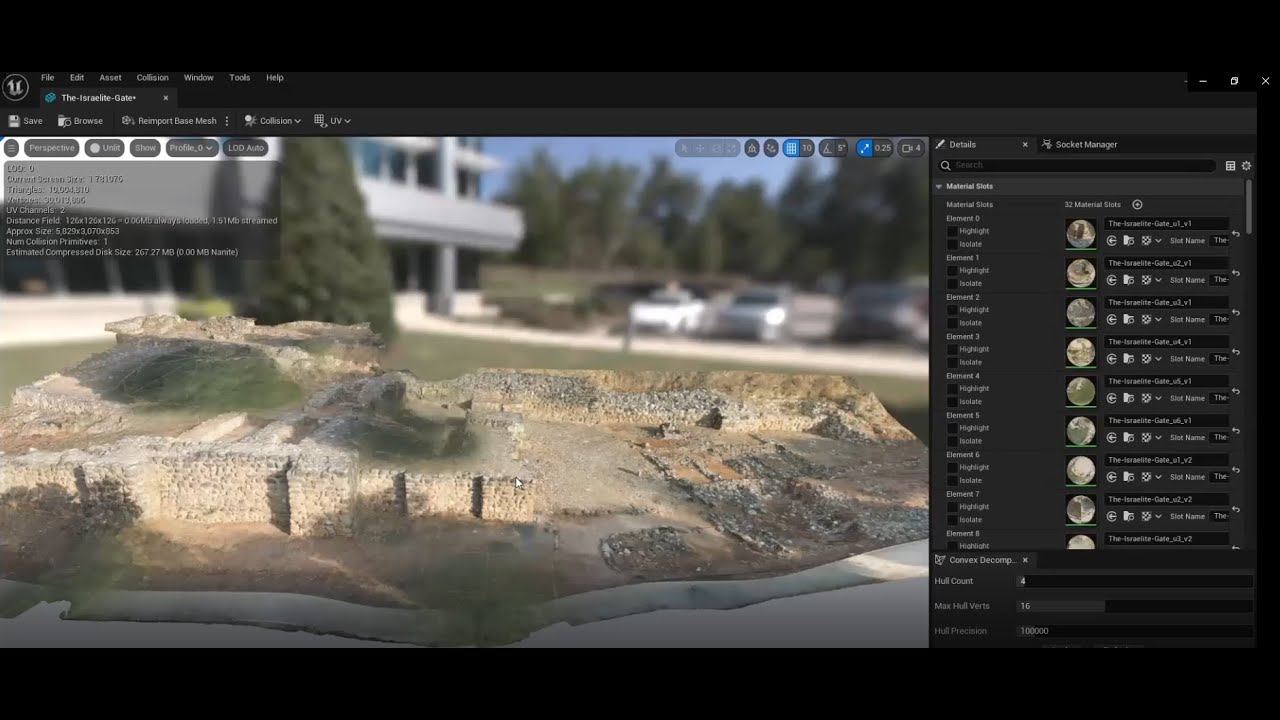Screen dimensions: 1280x720
Task: Save the static mesh asset
Action: (x=26, y=121)
